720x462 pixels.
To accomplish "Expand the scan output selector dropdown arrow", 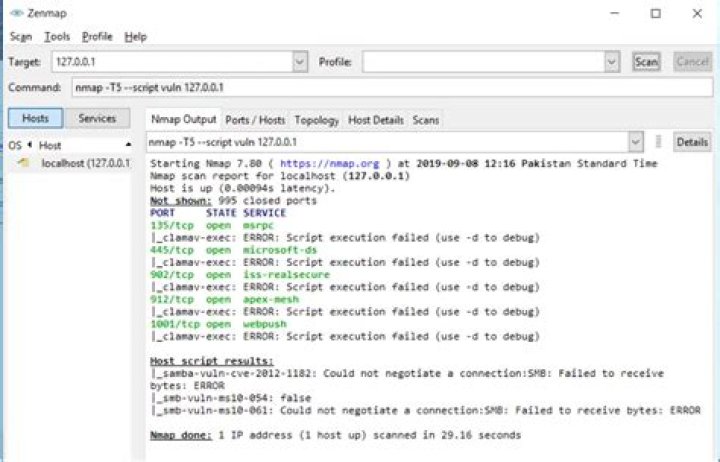I will pyautogui.click(x=636, y=142).
